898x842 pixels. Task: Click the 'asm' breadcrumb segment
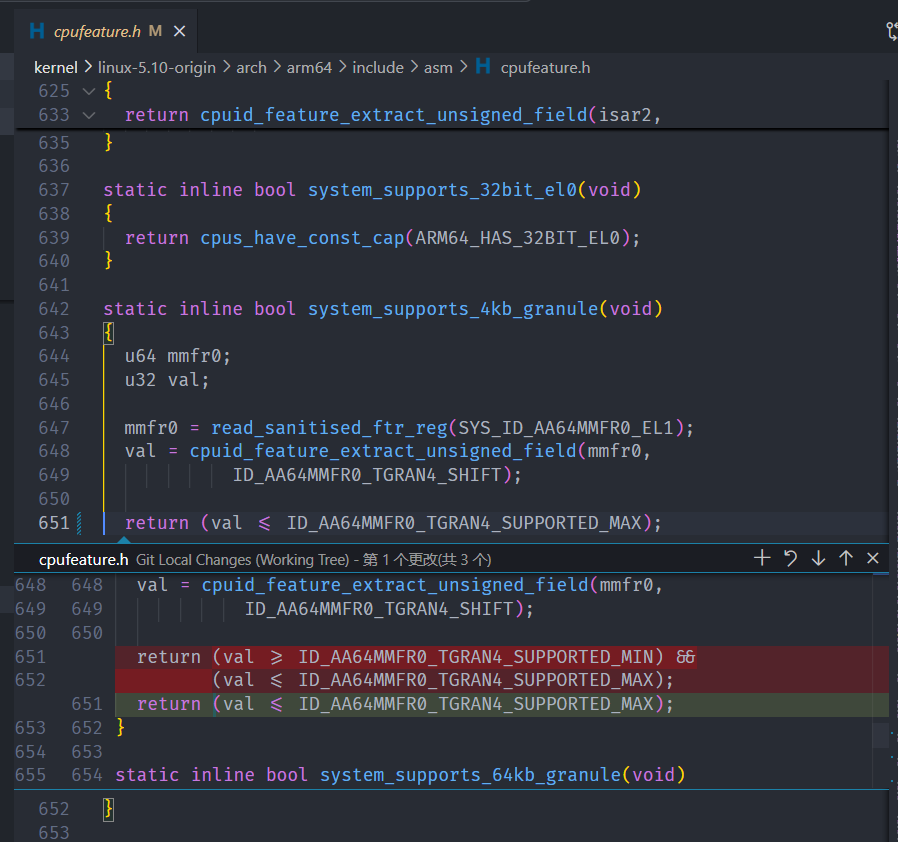pyautogui.click(x=438, y=67)
